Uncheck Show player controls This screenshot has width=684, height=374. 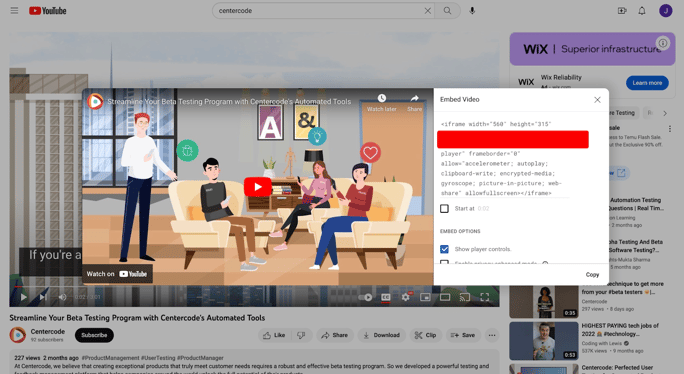click(x=444, y=249)
